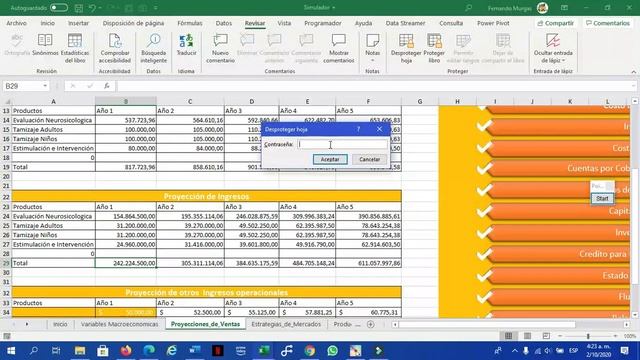Open Firefox from the taskbar
The width and height of the screenshot is (640, 360).
[x=126, y=351]
